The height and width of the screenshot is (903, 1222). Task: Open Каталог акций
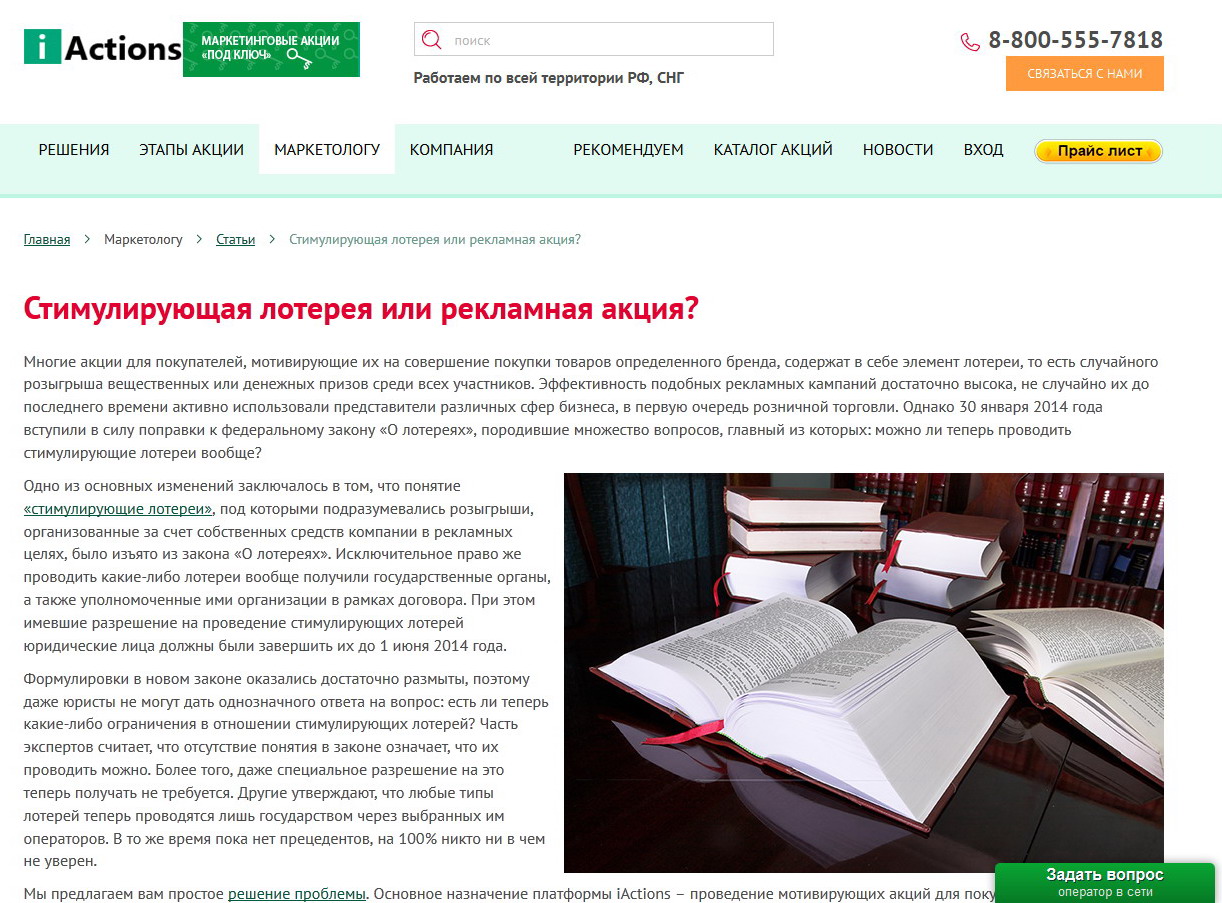(x=773, y=150)
